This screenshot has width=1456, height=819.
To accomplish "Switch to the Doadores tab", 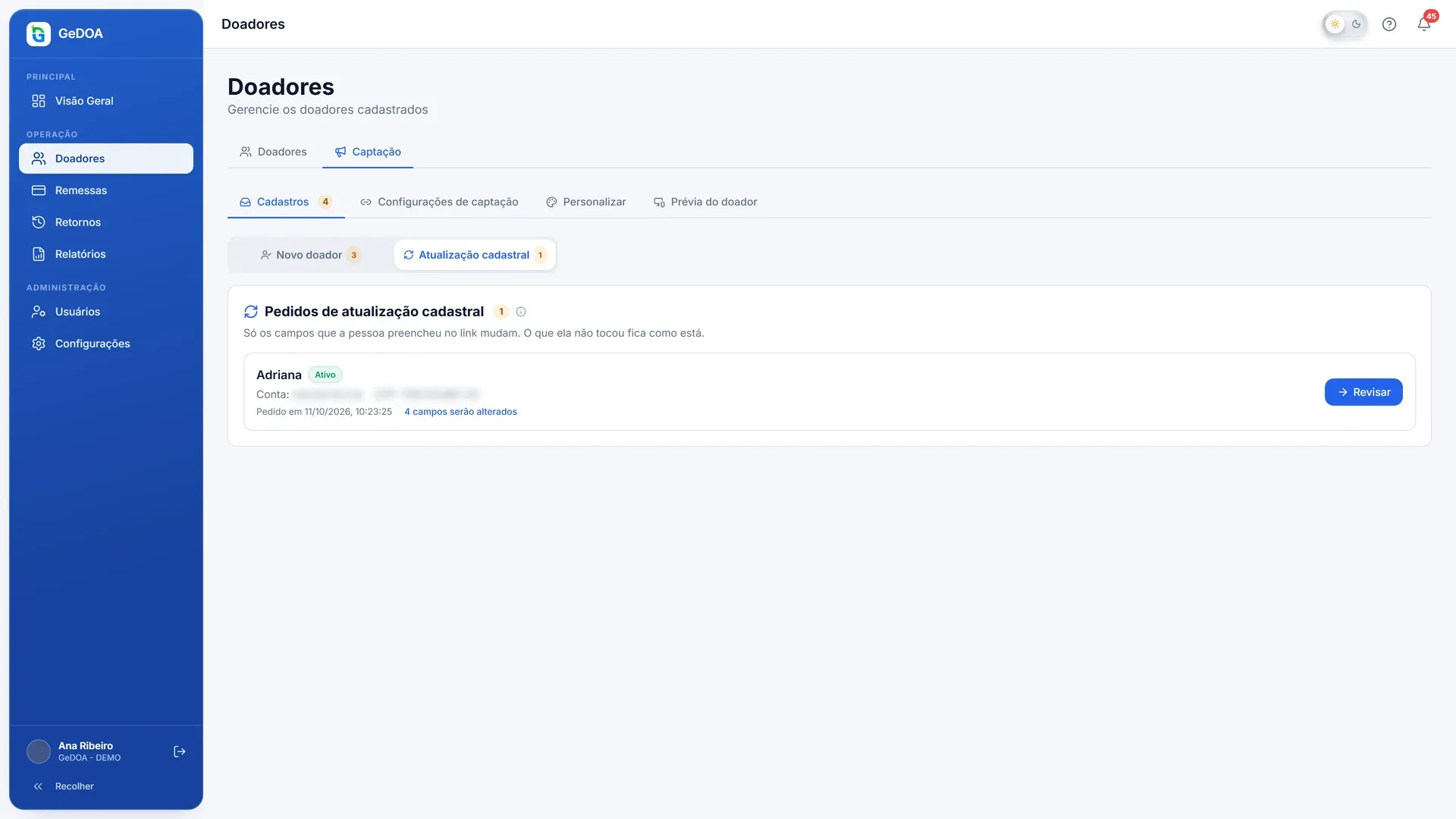I will click(x=274, y=152).
